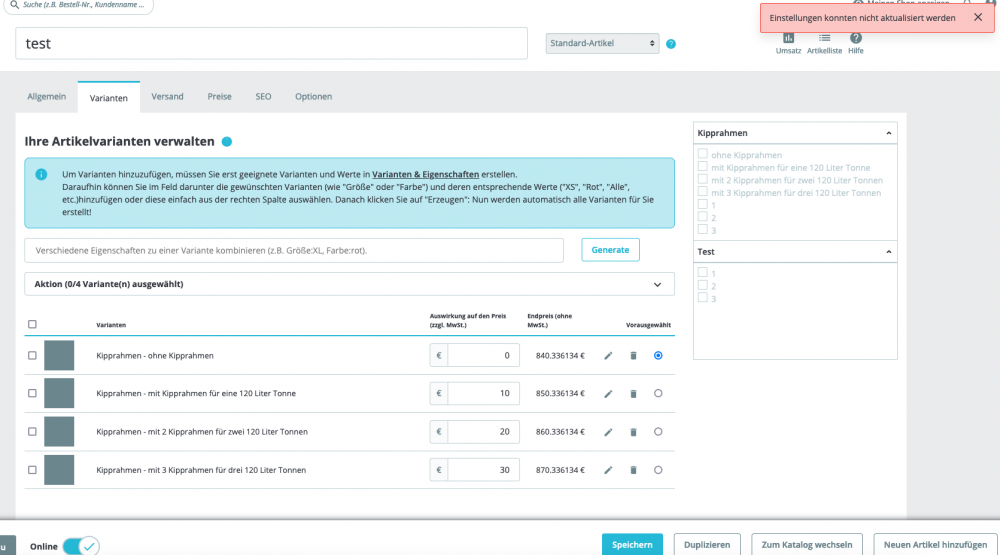The height and width of the screenshot is (555, 1000).
Task: Switch to the Varianten tab
Action: [x=108, y=98]
